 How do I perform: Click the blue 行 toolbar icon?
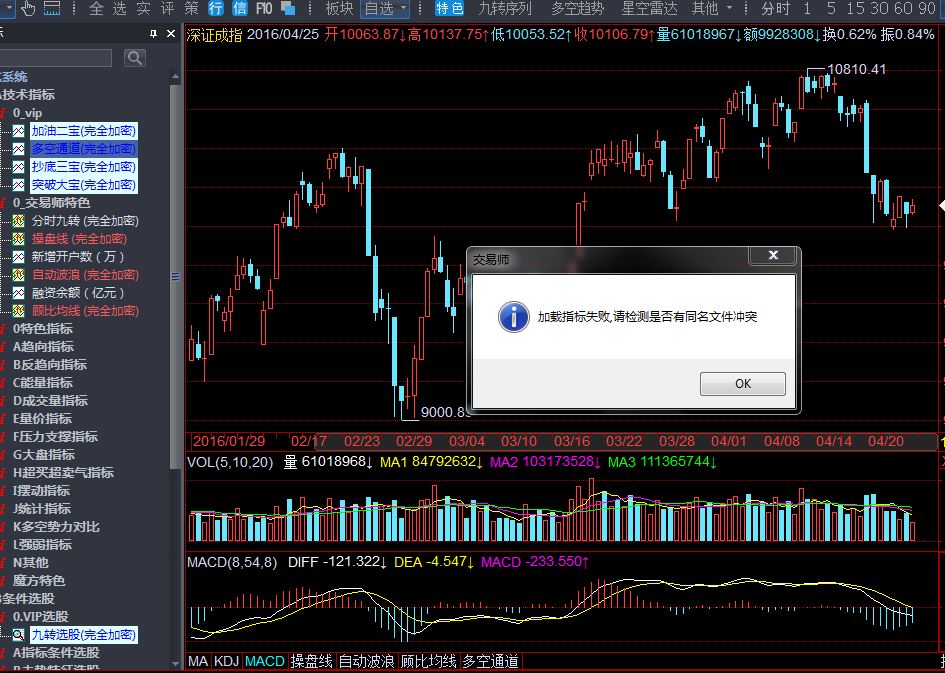[216, 9]
